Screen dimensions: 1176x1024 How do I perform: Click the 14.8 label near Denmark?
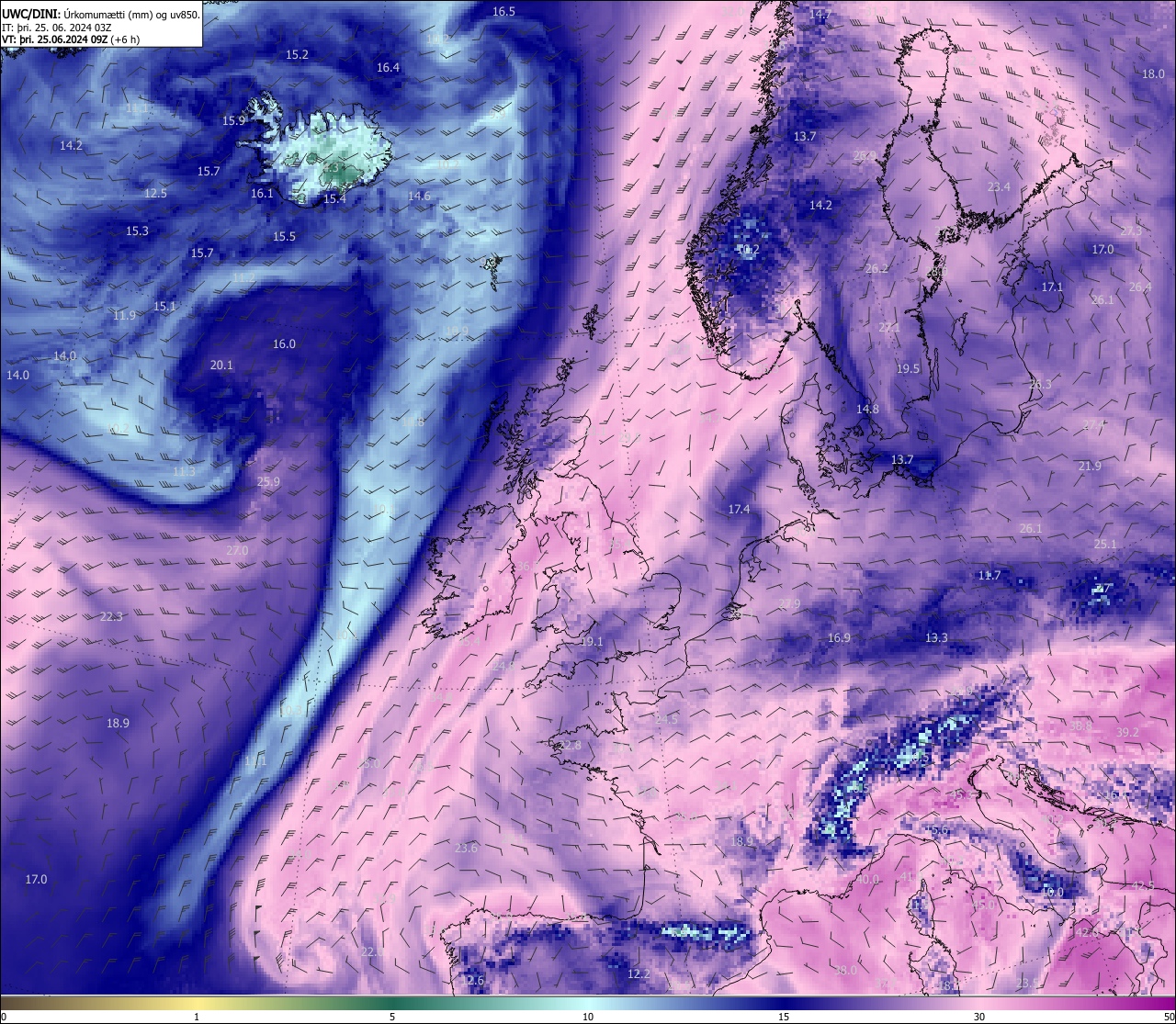pos(867,410)
